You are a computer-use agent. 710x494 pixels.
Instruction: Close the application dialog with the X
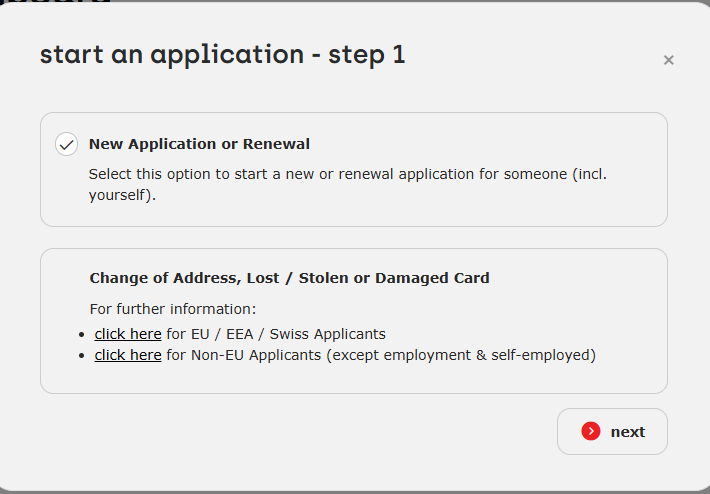(668, 60)
